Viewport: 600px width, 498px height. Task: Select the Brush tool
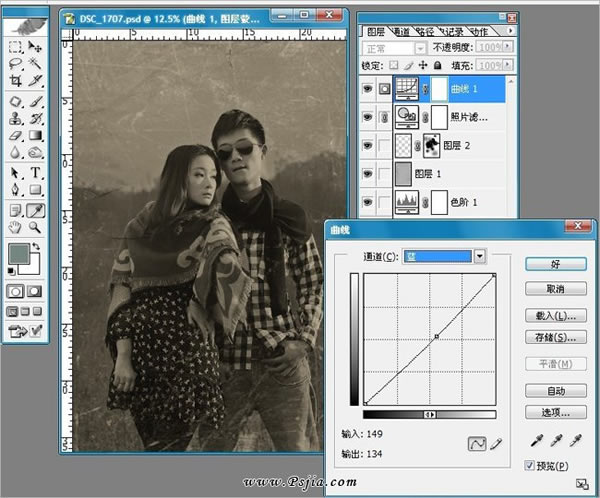coord(35,102)
